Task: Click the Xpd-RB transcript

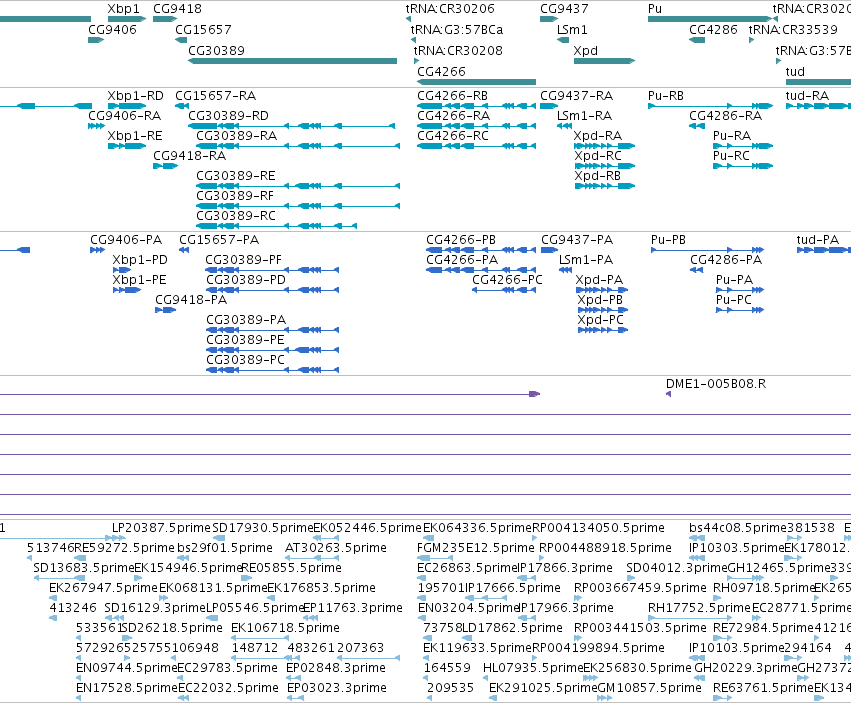Action: point(605,186)
